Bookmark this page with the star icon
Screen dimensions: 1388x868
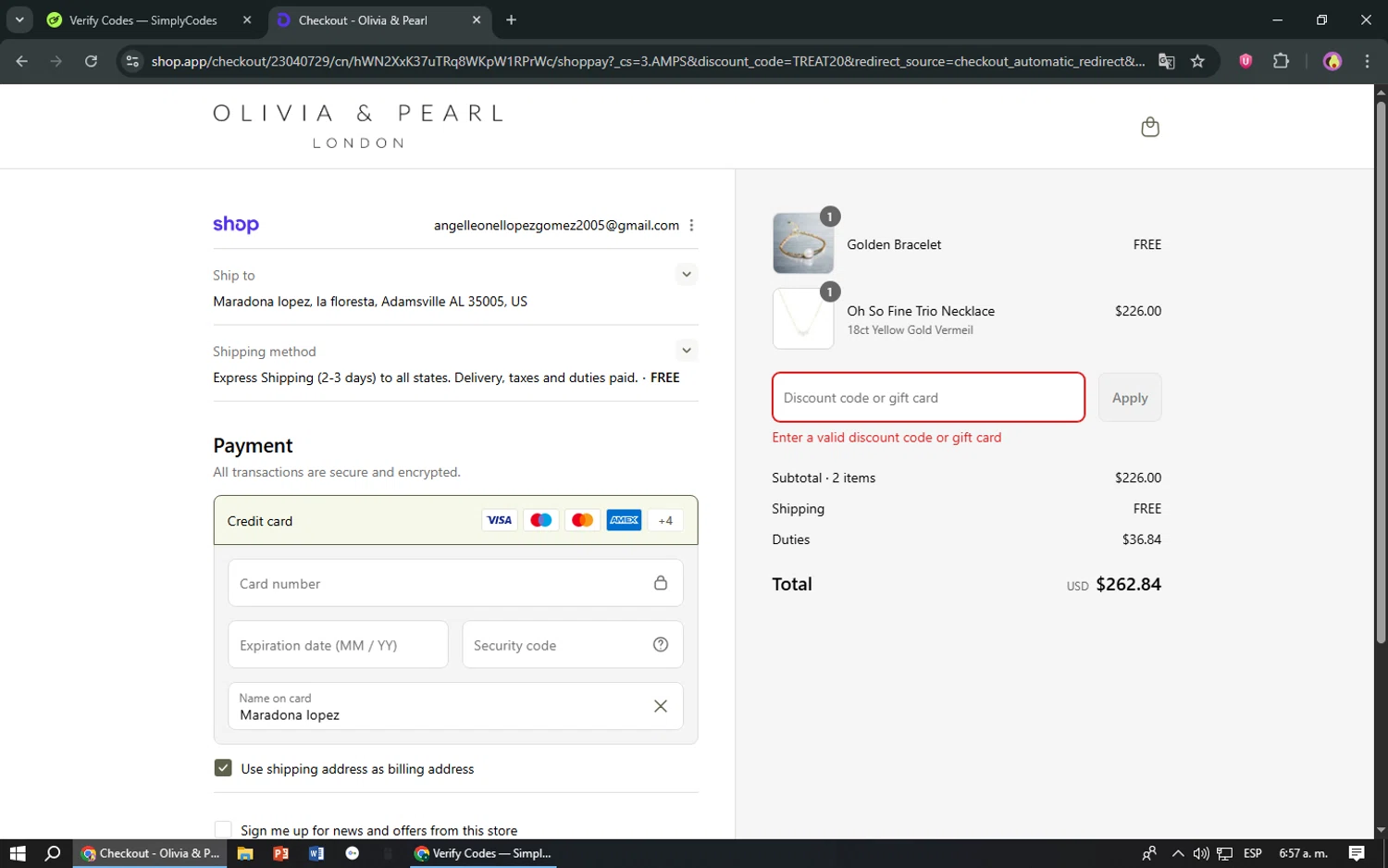(x=1197, y=61)
